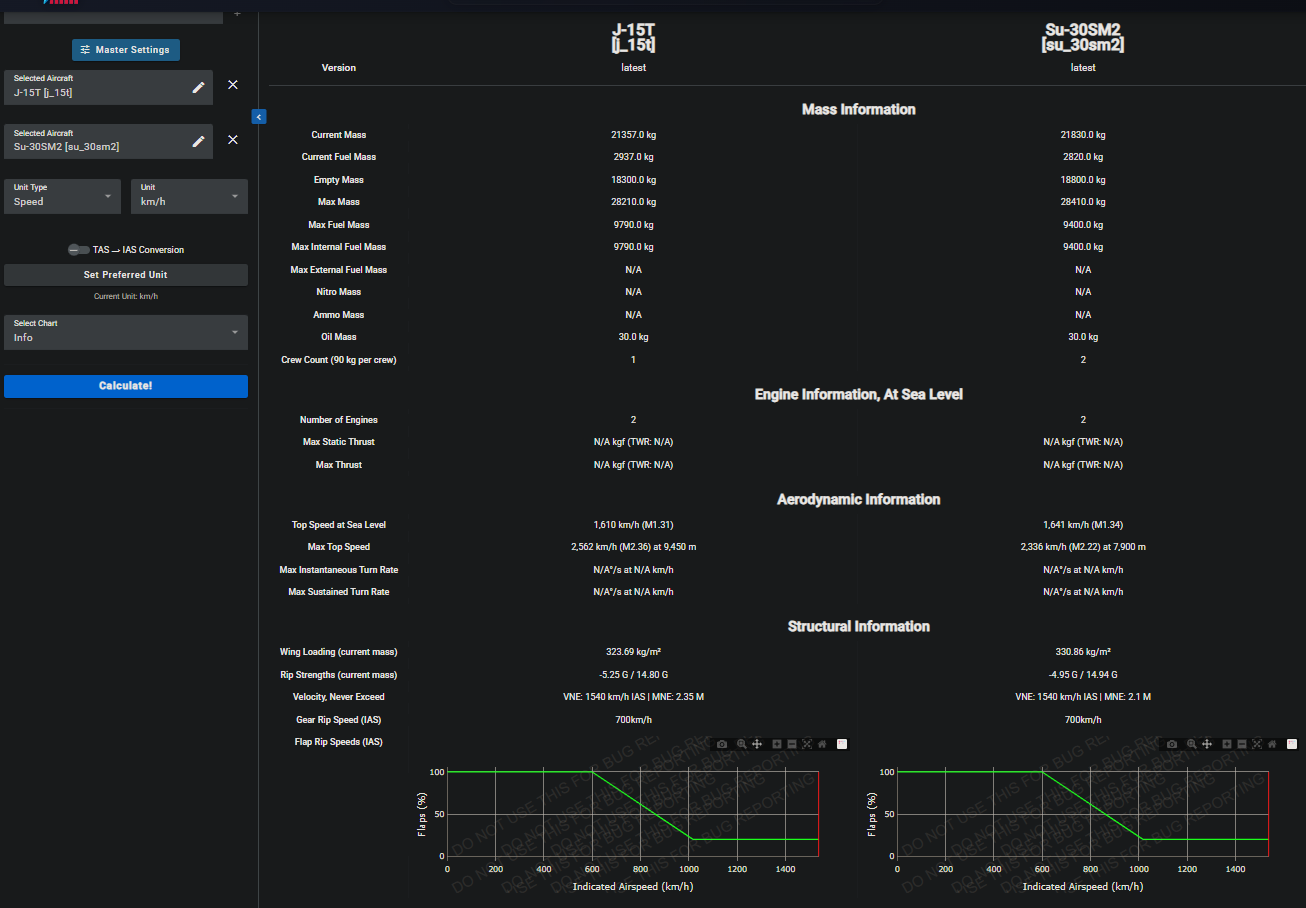This screenshot has width=1306, height=908.
Task: Open the Unit dropdown showing km/h
Action: (x=189, y=196)
